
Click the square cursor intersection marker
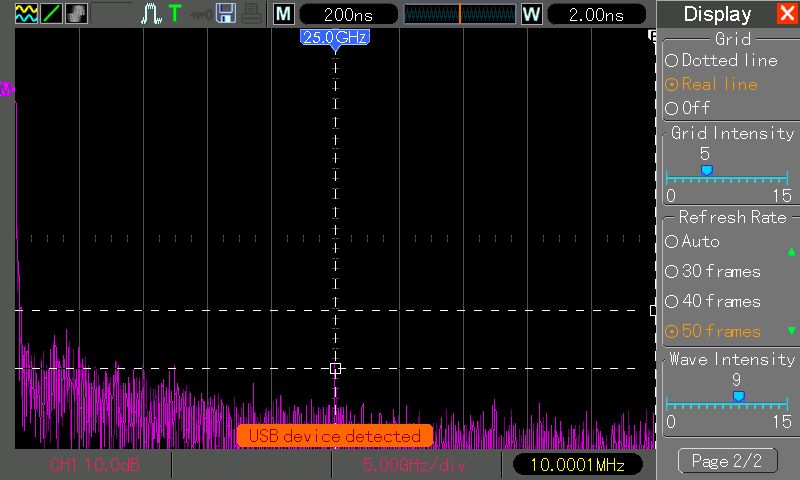click(x=335, y=368)
